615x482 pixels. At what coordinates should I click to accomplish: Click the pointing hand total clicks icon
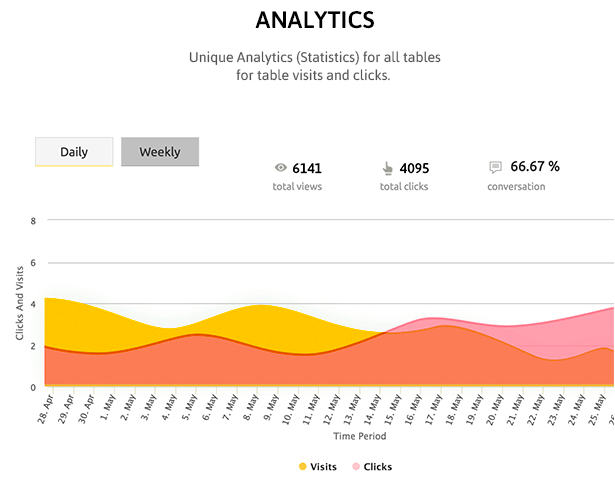(388, 169)
